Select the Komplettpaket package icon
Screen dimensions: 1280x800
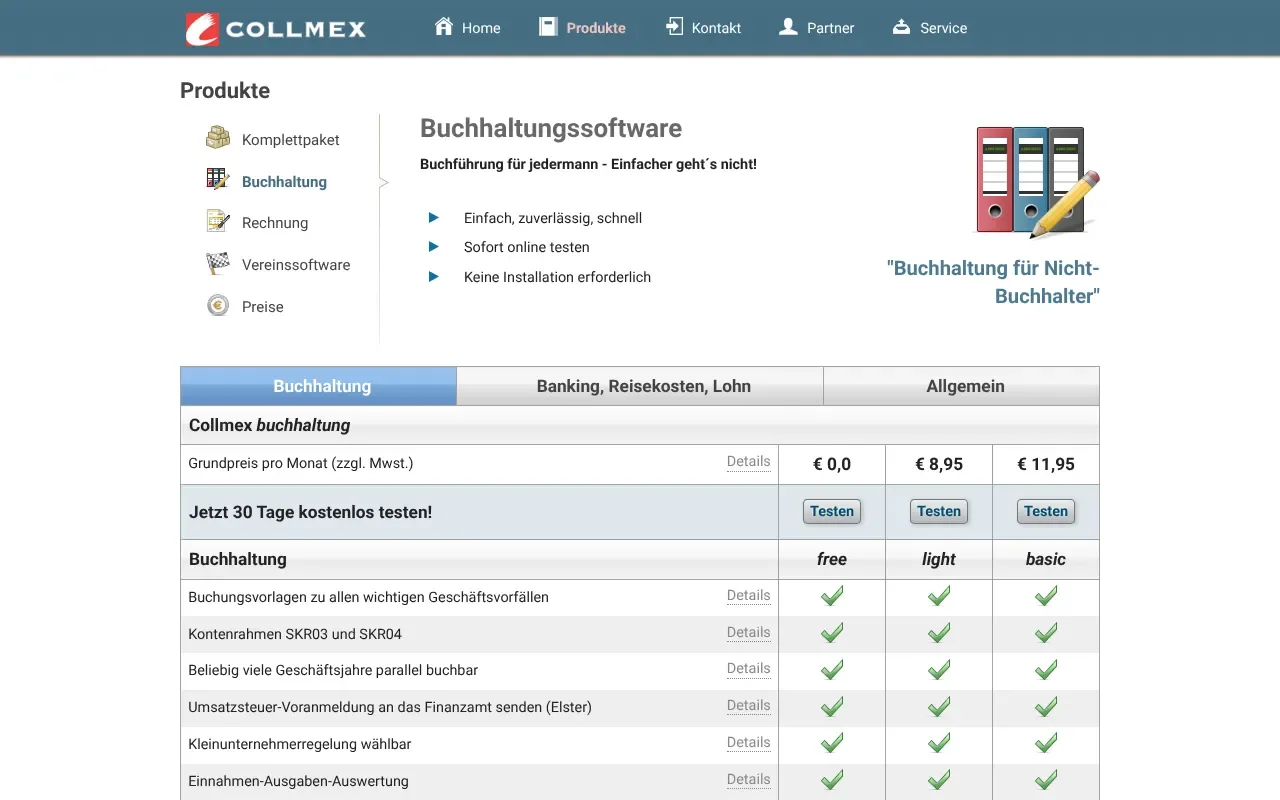pos(217,137)
